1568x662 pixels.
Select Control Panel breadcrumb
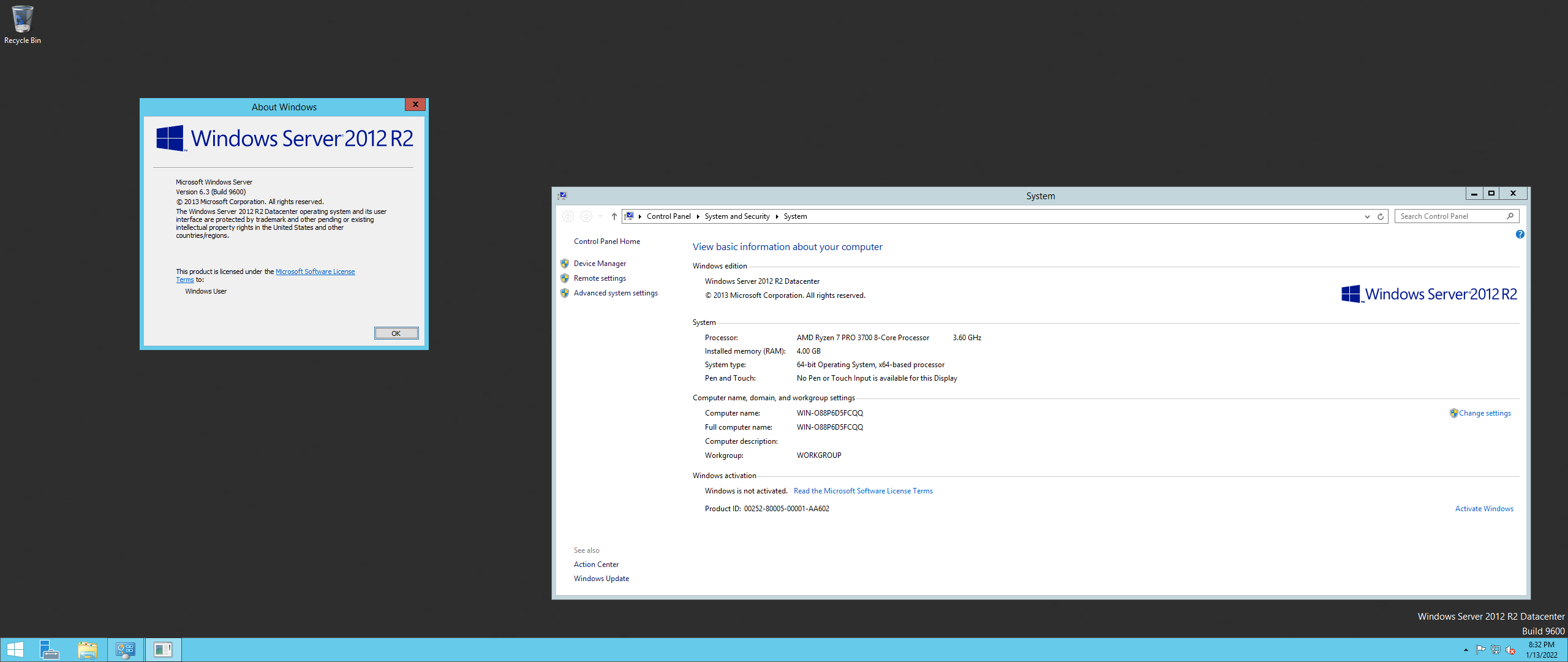668,216
